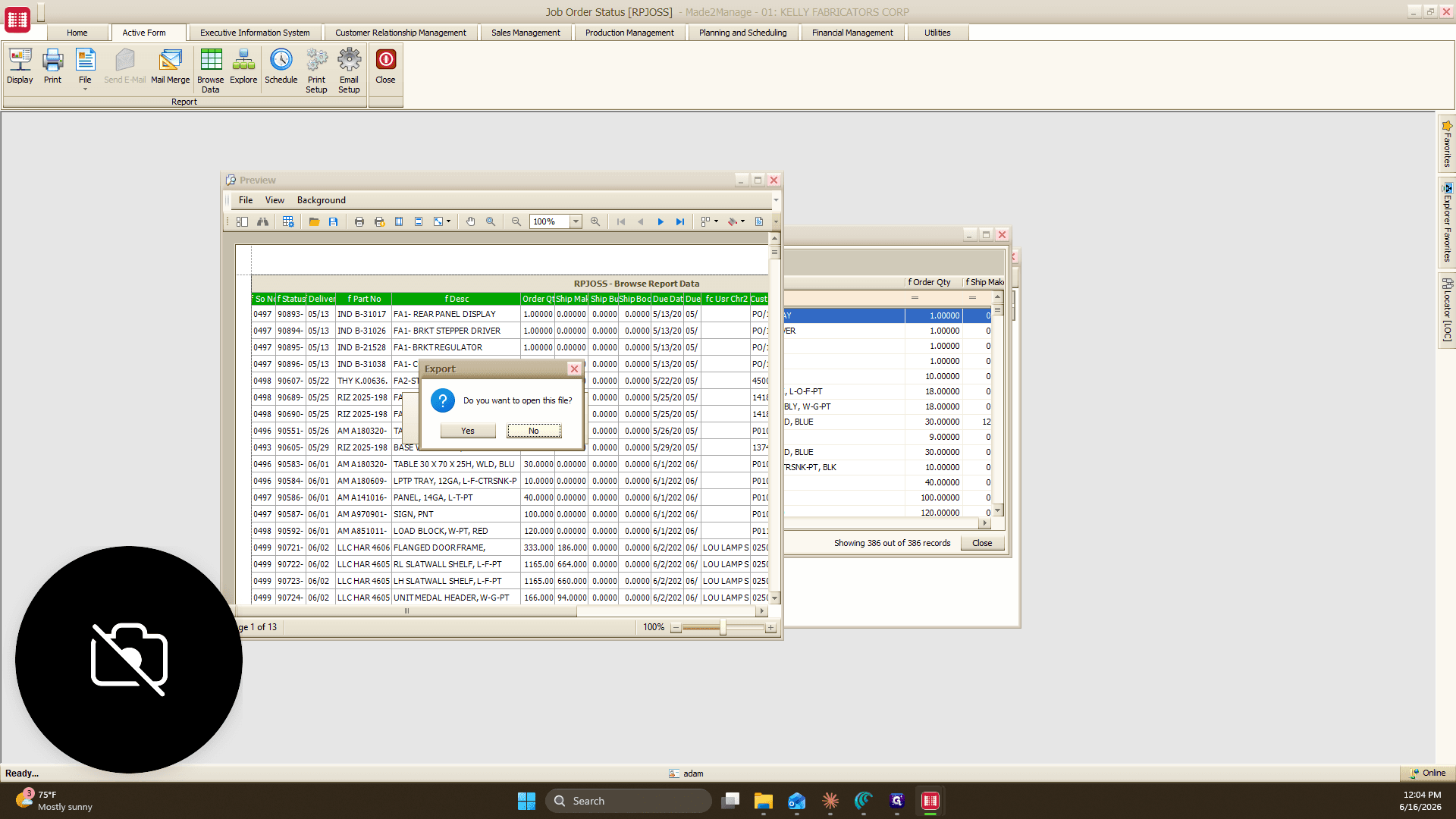Open the Mail Merge tool
This screenshot has height=819, width=1456.
tap(171, 66)
